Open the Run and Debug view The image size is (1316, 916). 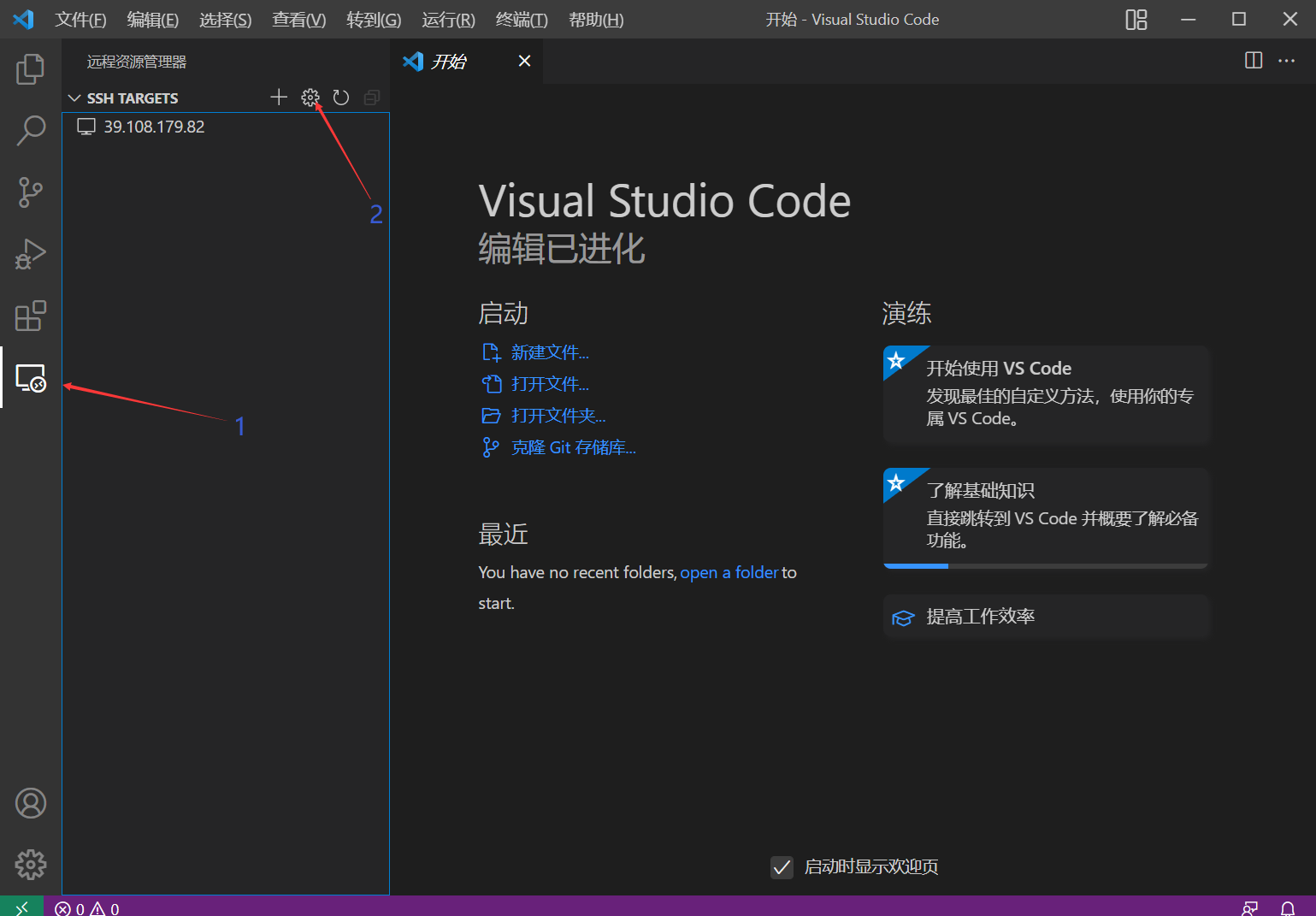(31, 254)
